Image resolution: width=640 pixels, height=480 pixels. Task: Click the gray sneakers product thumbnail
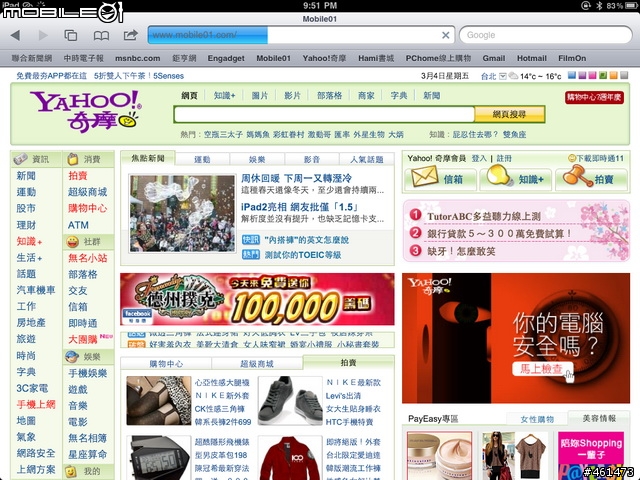(x=290, y=400)
